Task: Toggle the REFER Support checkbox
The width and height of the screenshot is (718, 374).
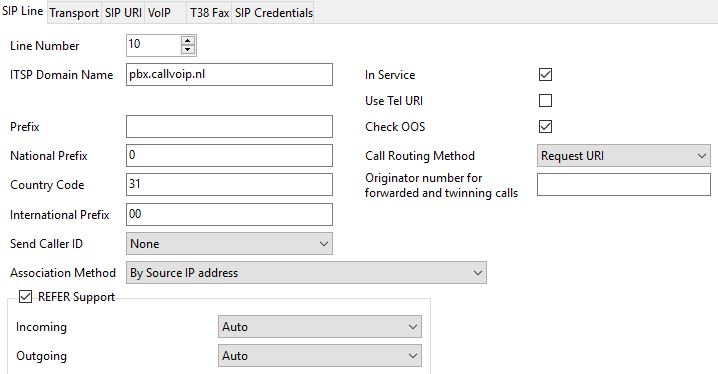Action: pyautogui.click(x=25, y=297)
